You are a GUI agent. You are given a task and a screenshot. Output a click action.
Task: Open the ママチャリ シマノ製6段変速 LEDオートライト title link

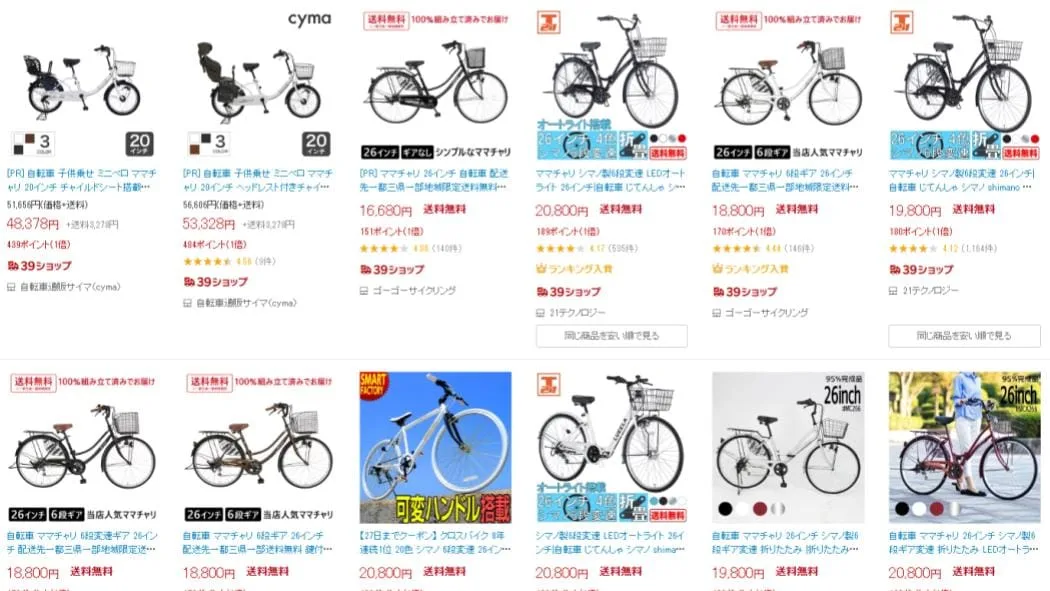[611, 180]
